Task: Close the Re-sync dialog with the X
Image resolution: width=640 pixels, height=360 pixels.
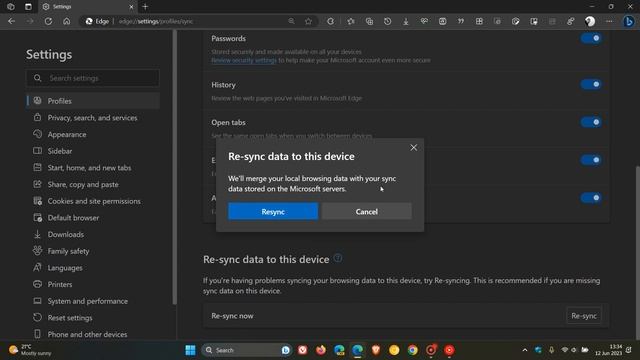Action: click(413, 147)
